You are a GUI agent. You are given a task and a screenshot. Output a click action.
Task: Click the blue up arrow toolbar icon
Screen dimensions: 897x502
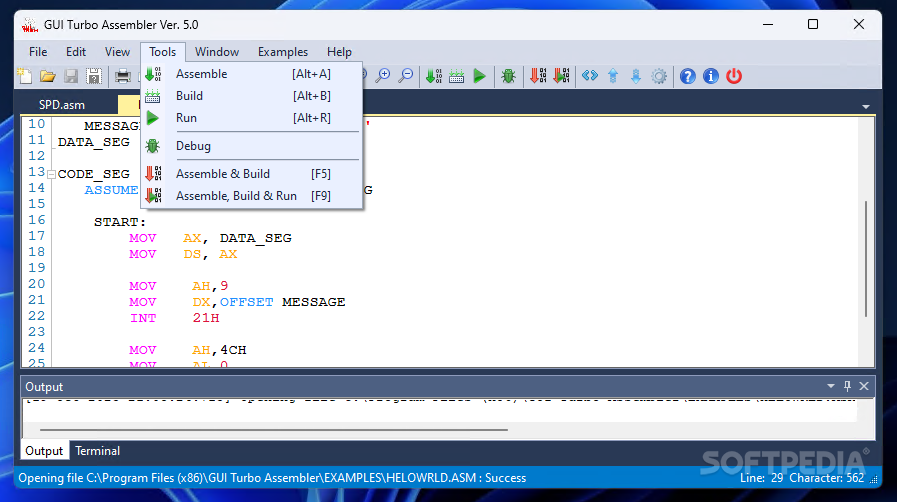(613, 75)
